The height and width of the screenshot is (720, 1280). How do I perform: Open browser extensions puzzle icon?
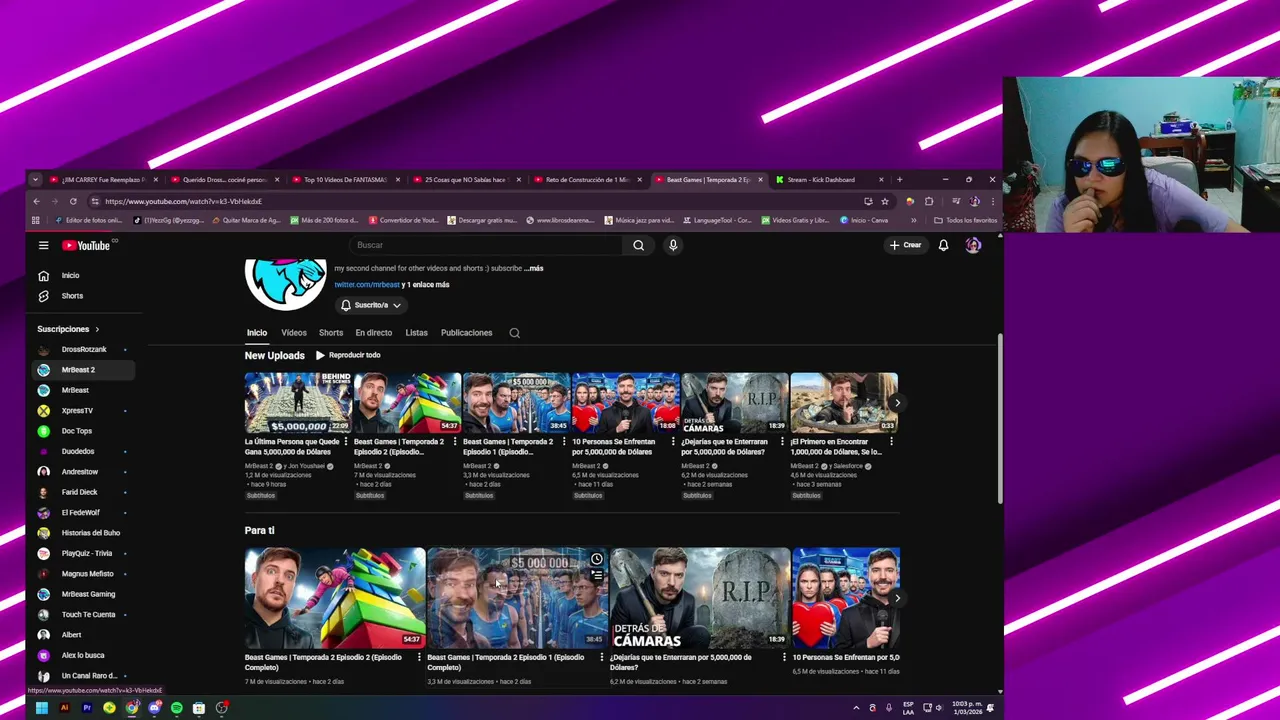929,201
